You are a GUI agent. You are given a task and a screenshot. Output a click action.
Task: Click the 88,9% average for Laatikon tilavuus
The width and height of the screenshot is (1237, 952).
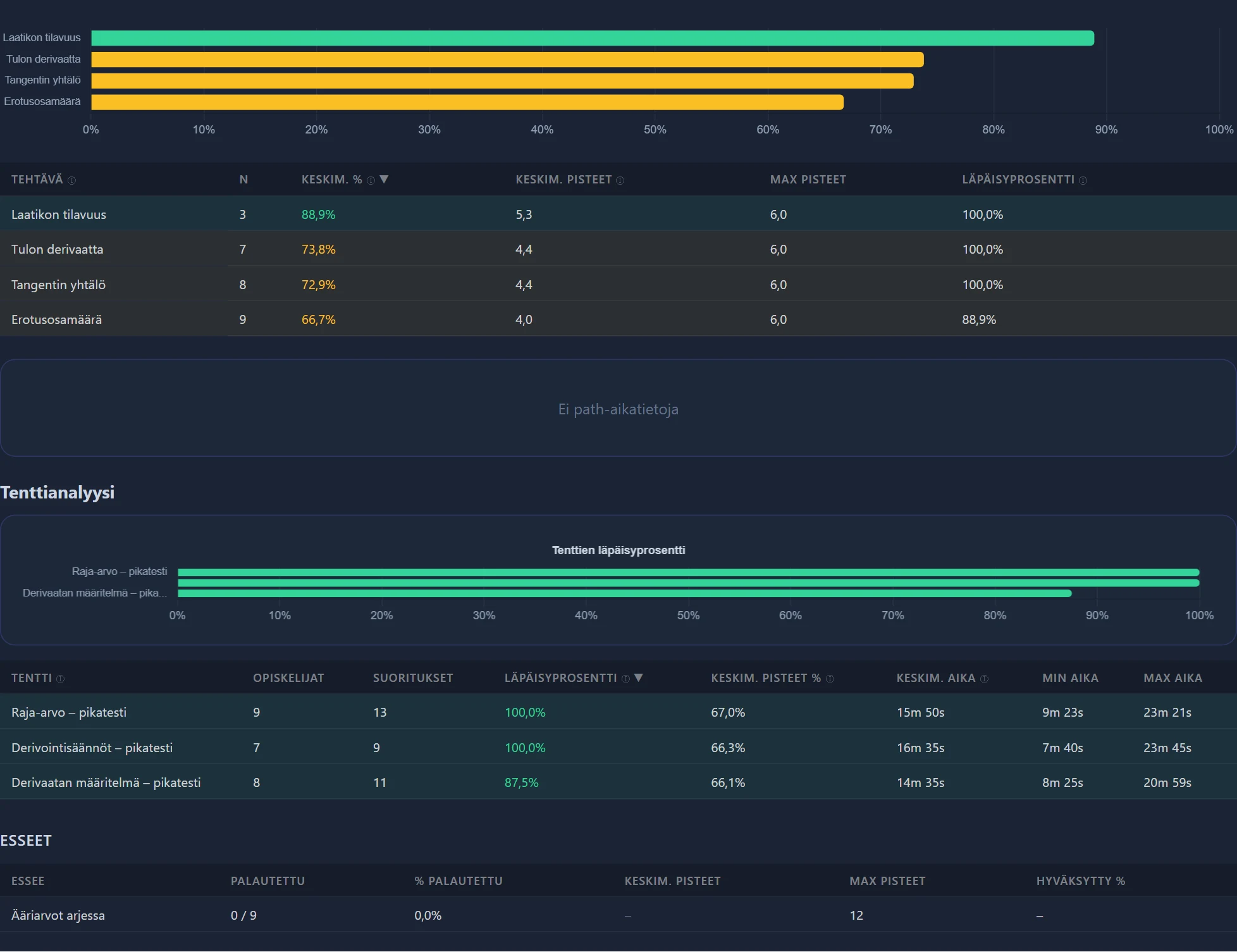coord(318,214)
